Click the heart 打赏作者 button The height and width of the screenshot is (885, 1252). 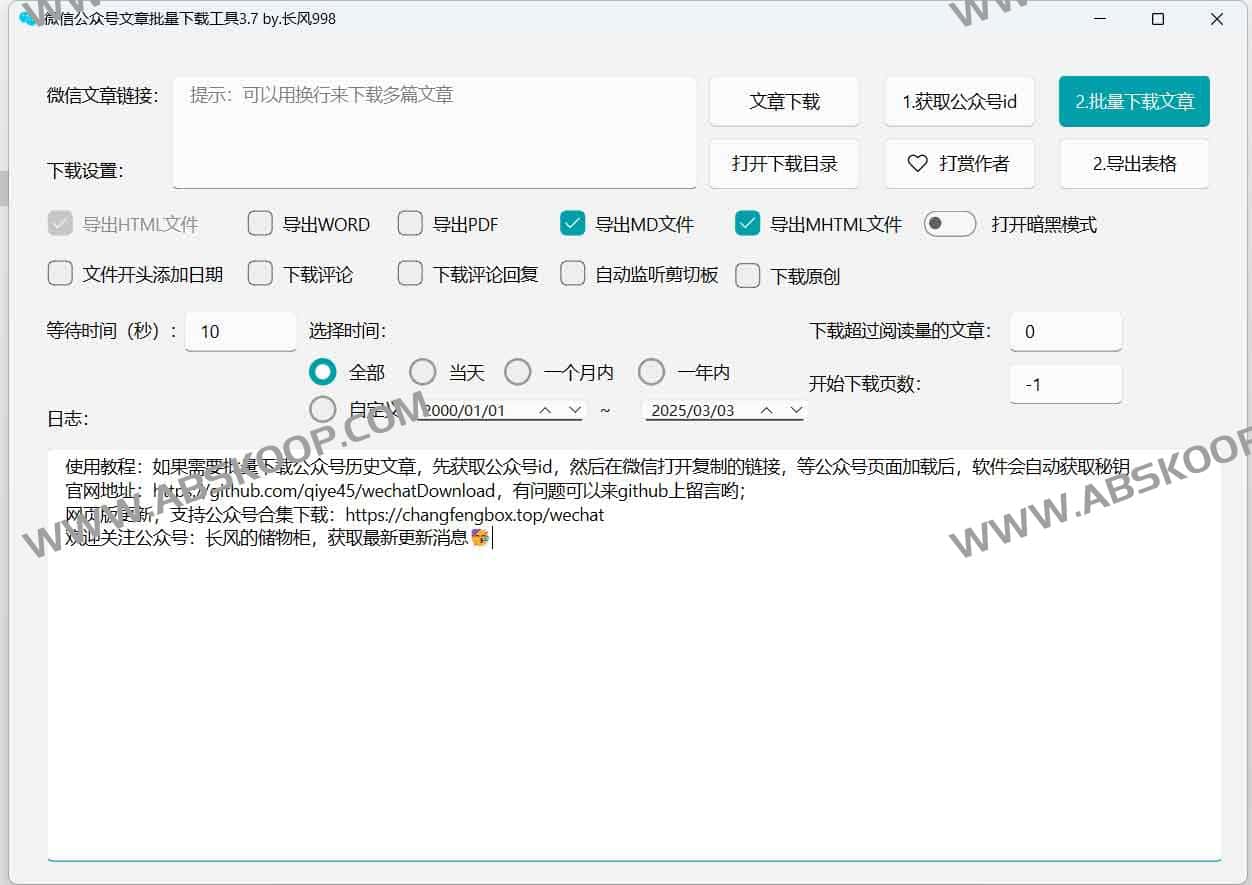click(959, 164)
